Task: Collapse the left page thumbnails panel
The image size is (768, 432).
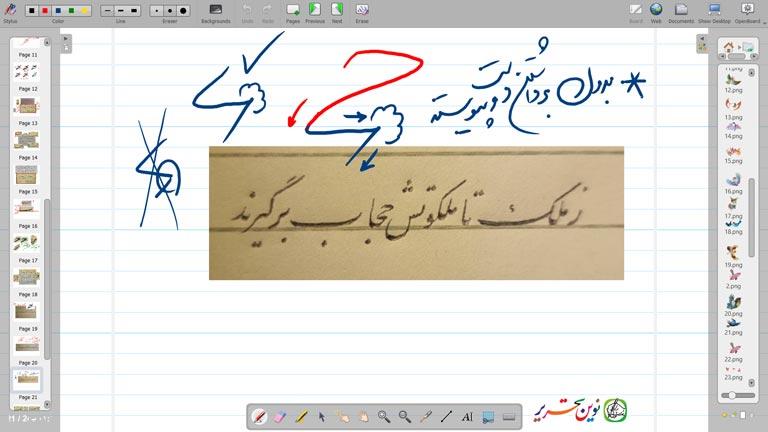Action: (66, 40)
